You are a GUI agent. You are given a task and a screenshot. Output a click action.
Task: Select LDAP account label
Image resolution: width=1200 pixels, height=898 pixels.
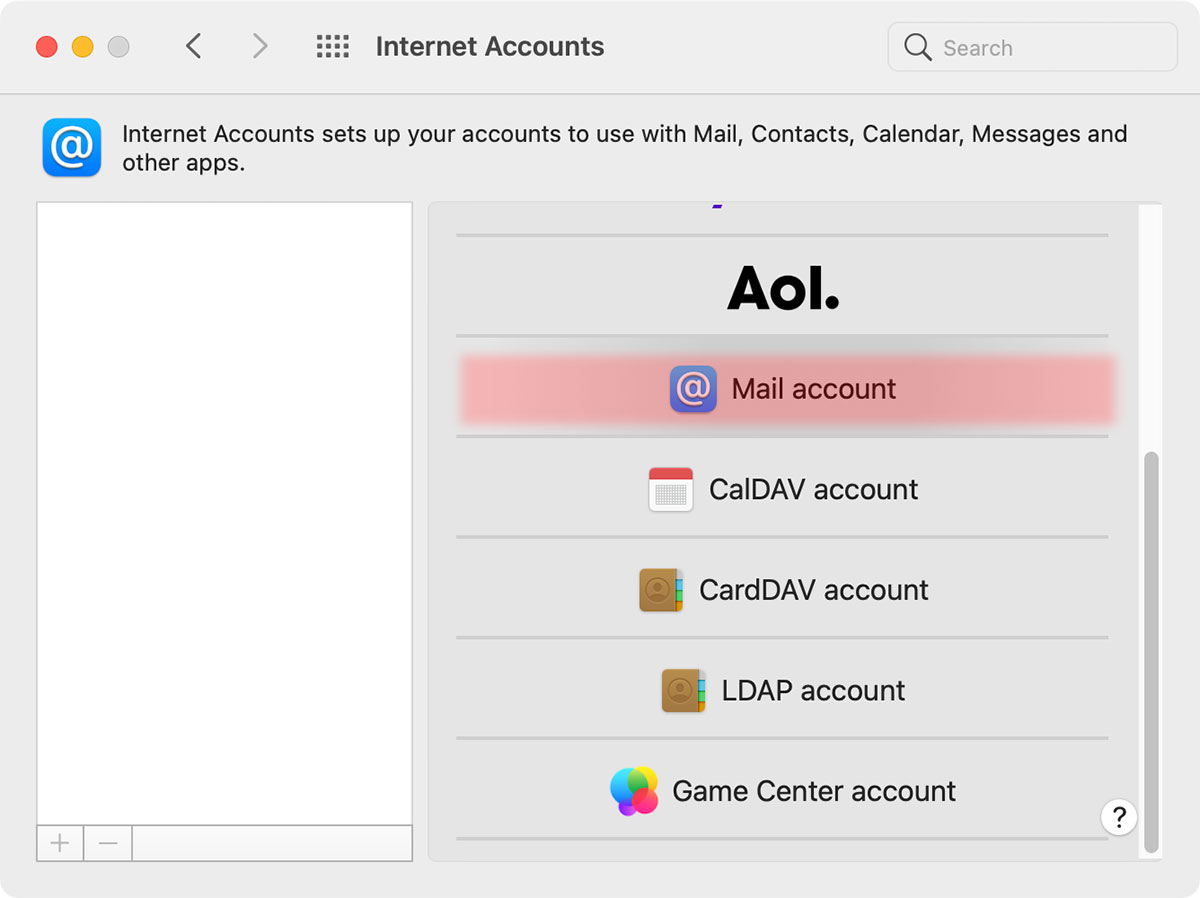pos(813,691)
